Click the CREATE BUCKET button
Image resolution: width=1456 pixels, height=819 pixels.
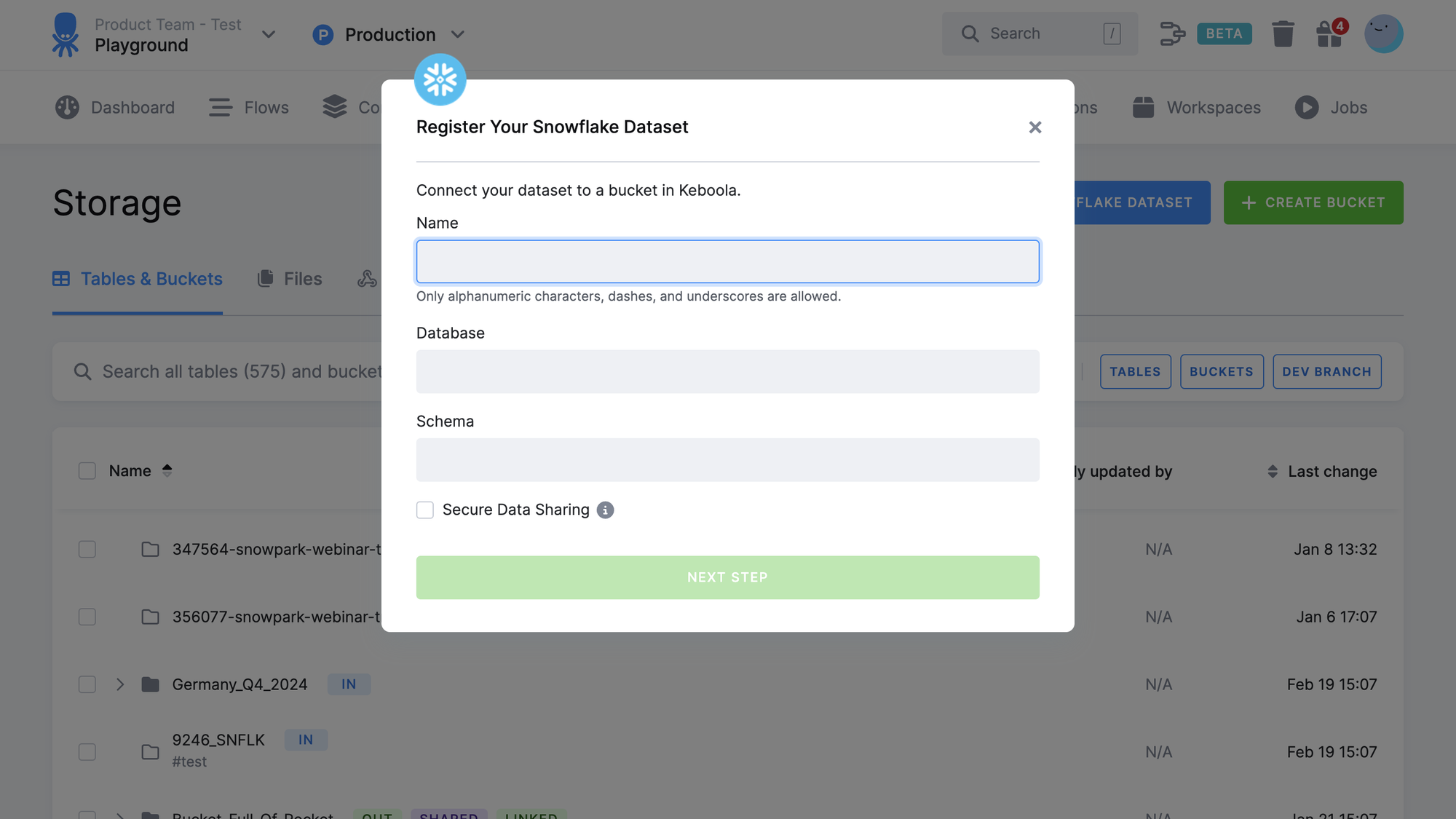point(1313,202)
